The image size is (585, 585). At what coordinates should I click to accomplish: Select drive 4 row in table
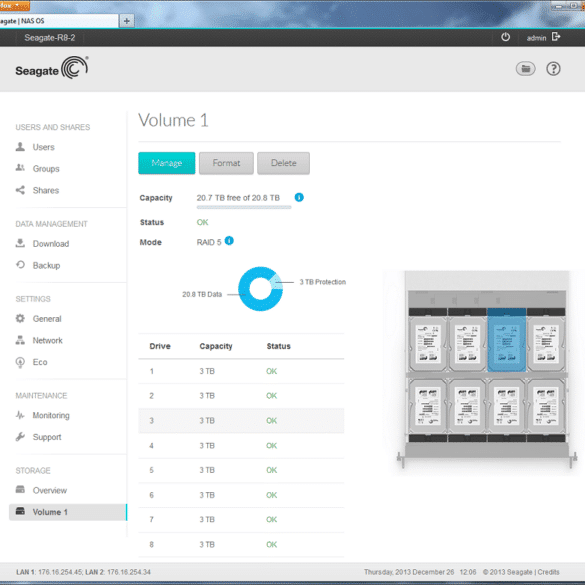coord(241,445)
